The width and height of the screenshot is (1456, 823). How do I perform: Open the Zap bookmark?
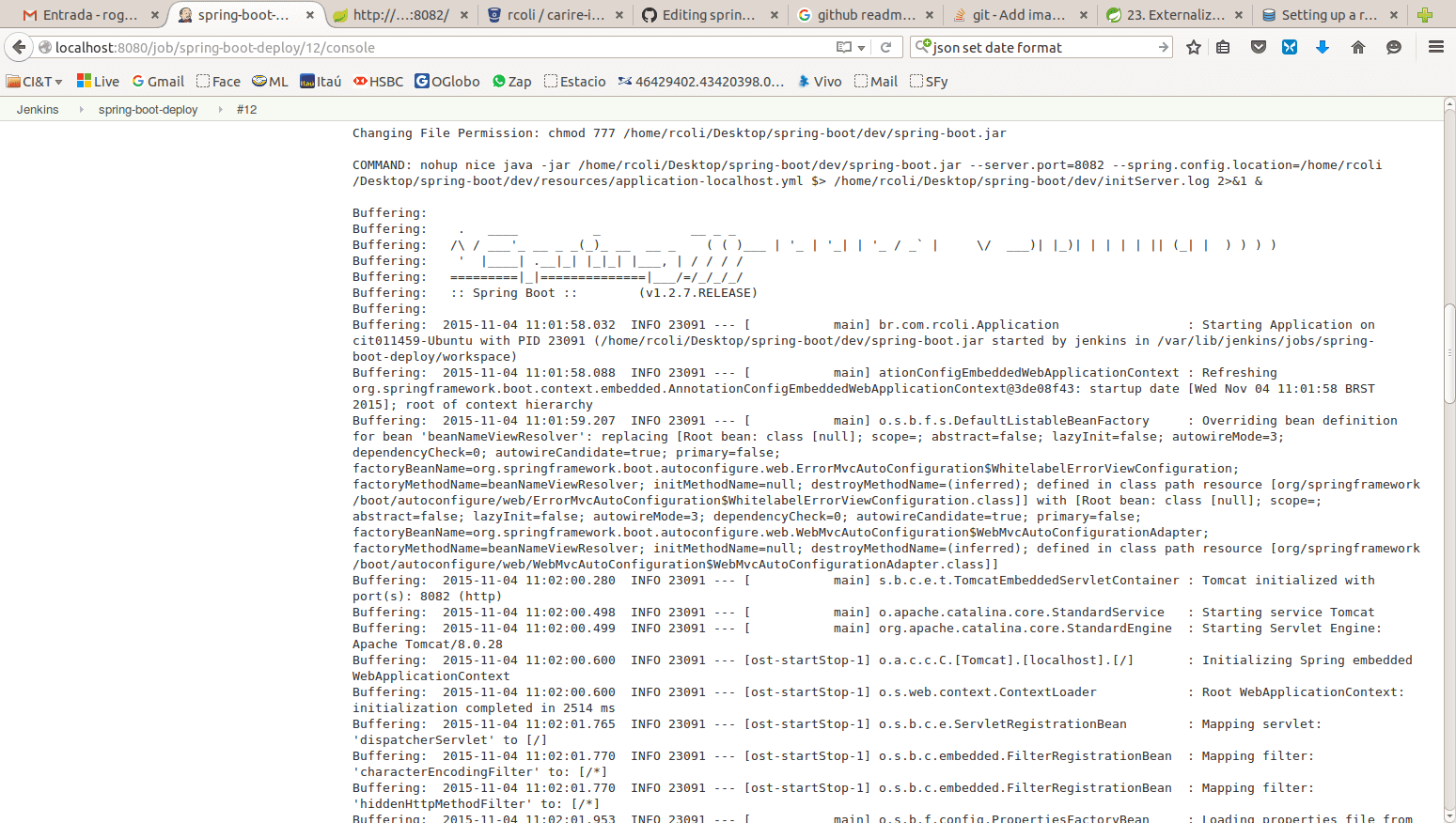[512, 82]
